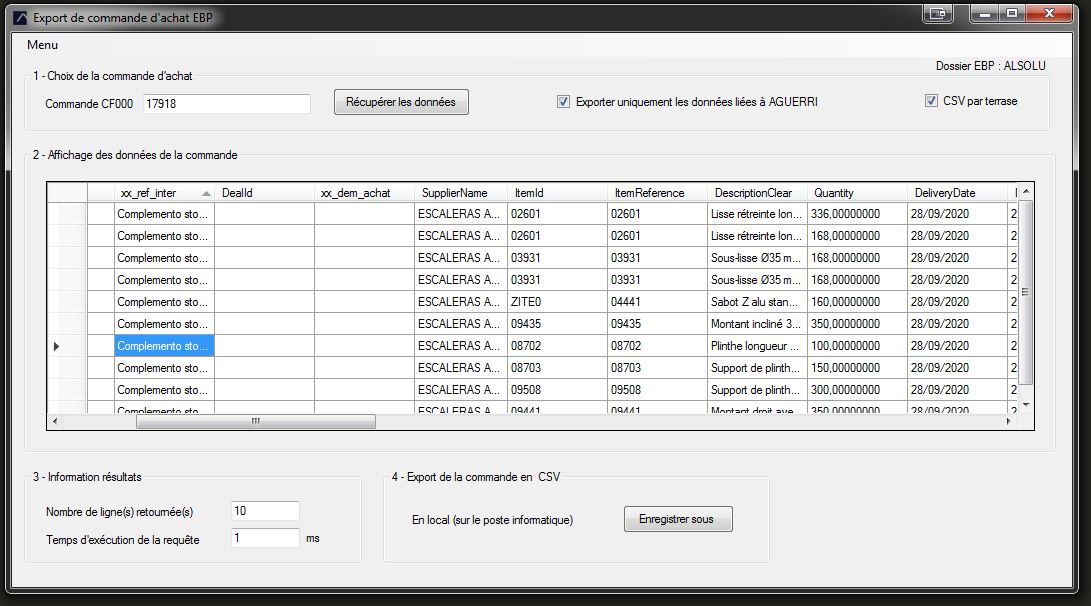
Task: Select the quantity cell '300,00000000'
Action: pos(858,390)
